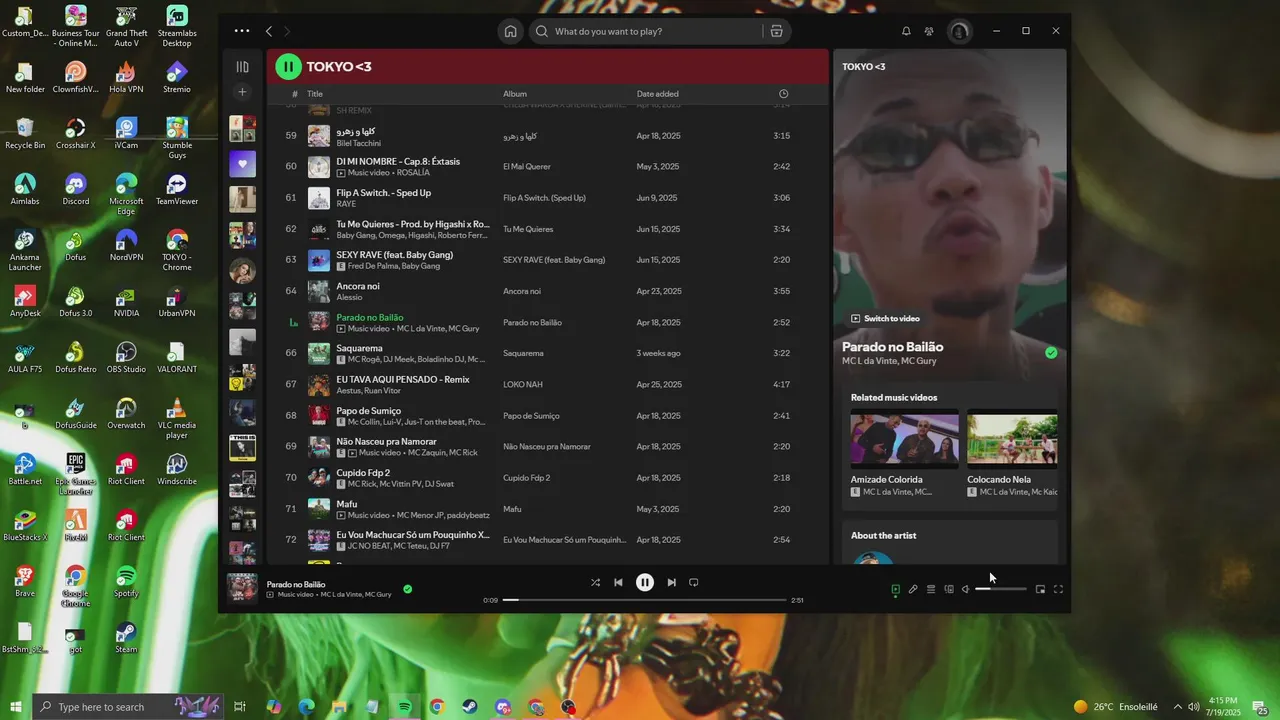
Task: Select track 'Papo de Sumiço'
Action: click(547, 416)
